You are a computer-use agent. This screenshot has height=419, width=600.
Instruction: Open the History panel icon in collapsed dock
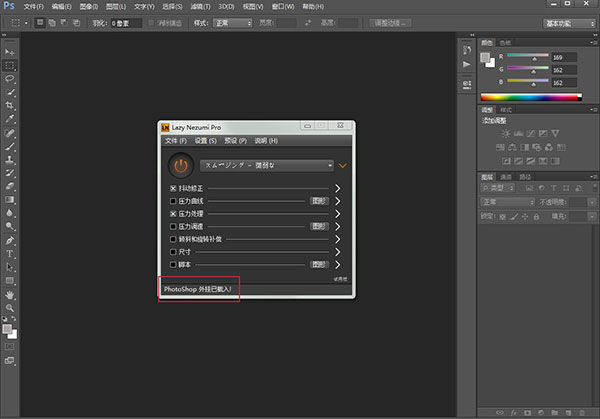pos(467,48)
